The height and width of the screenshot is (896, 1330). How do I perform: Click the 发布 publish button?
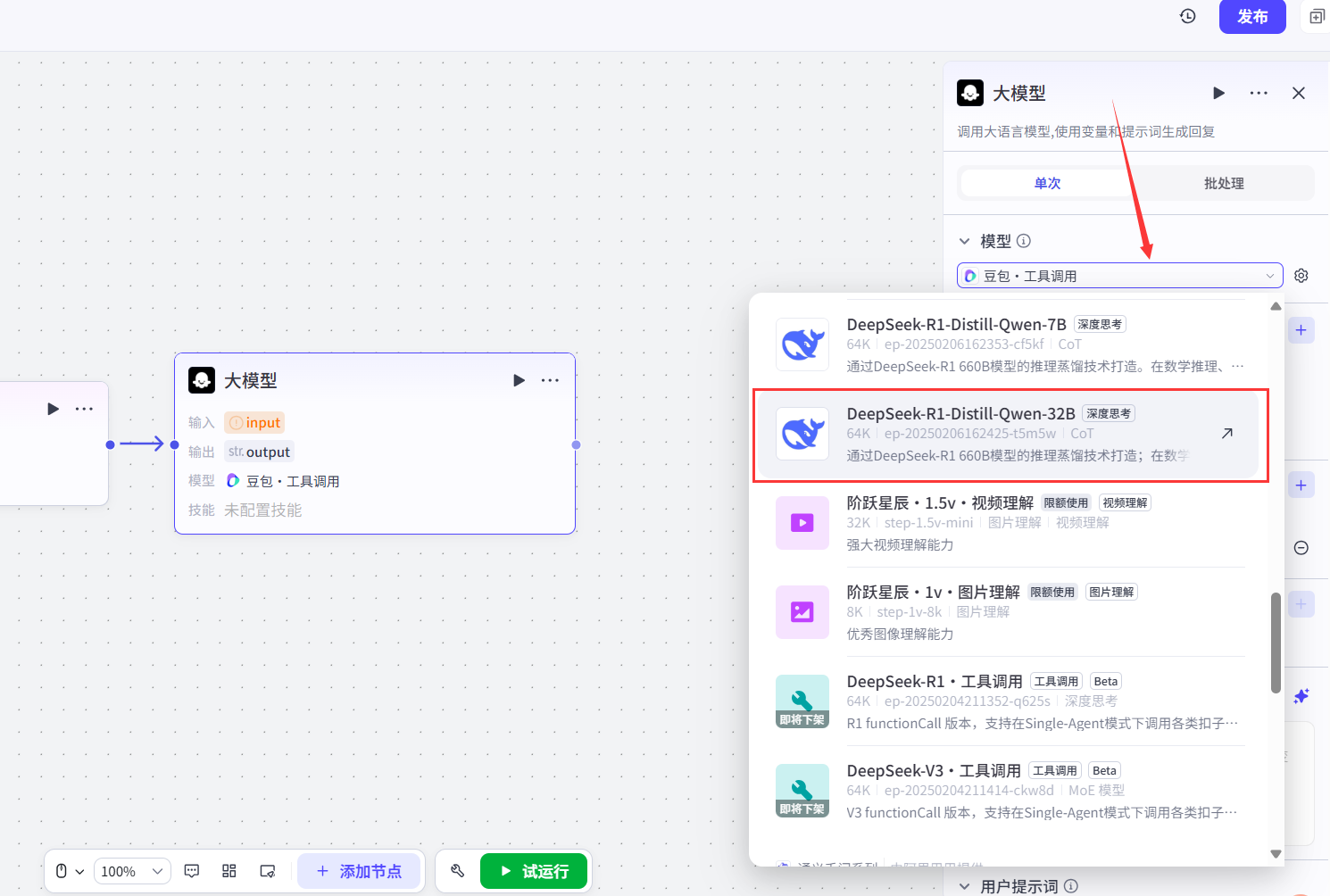(1252, 16)
